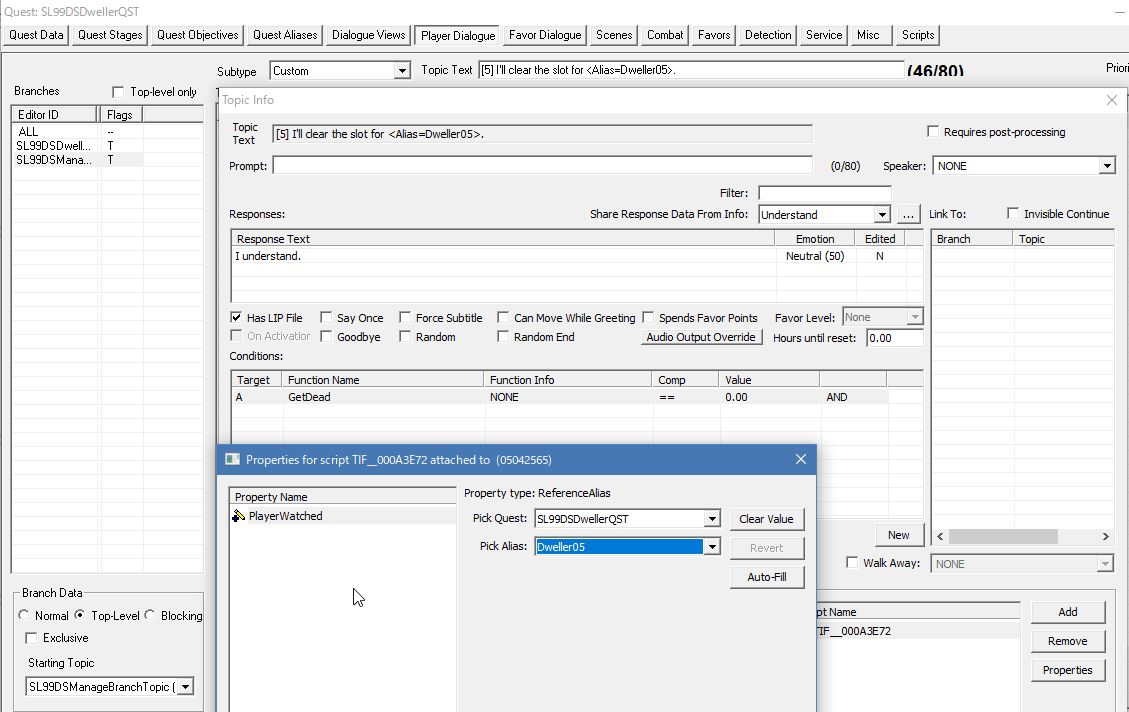The height and width of the screenshot is (712, 1129).
Task: Check the Random End option
Action: (503, 336)
